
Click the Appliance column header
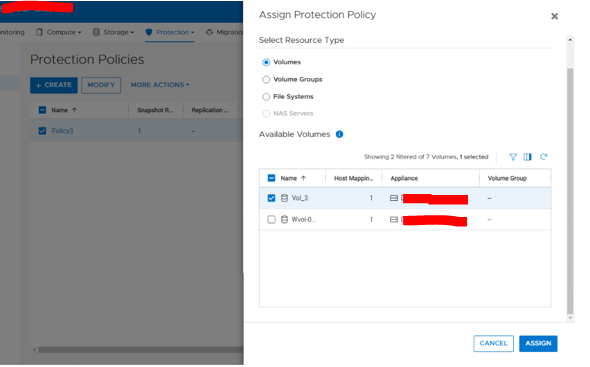click(430, 178)
